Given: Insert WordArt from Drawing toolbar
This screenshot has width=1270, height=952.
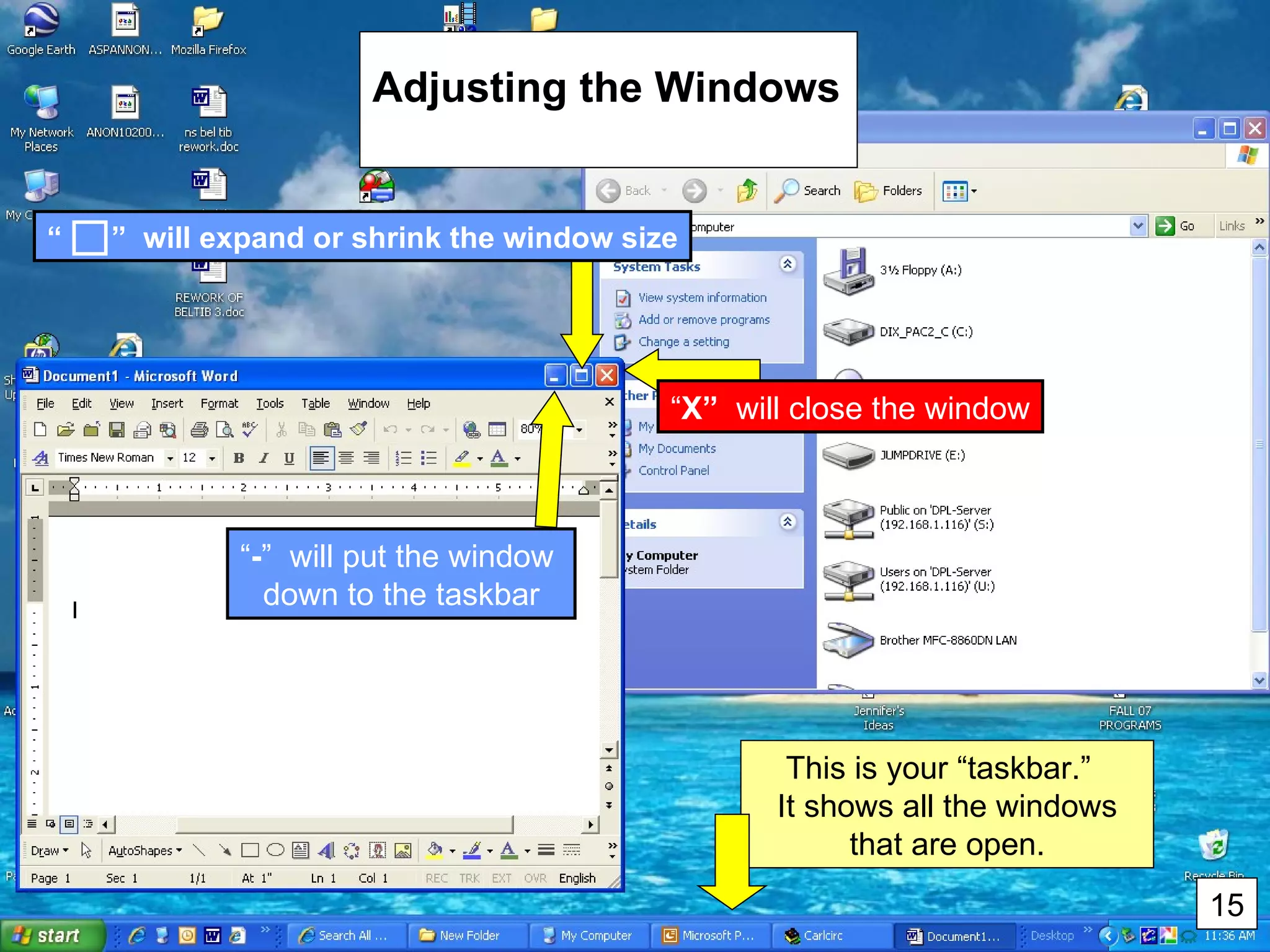Looking at the screenshot, I should point(326,850).
